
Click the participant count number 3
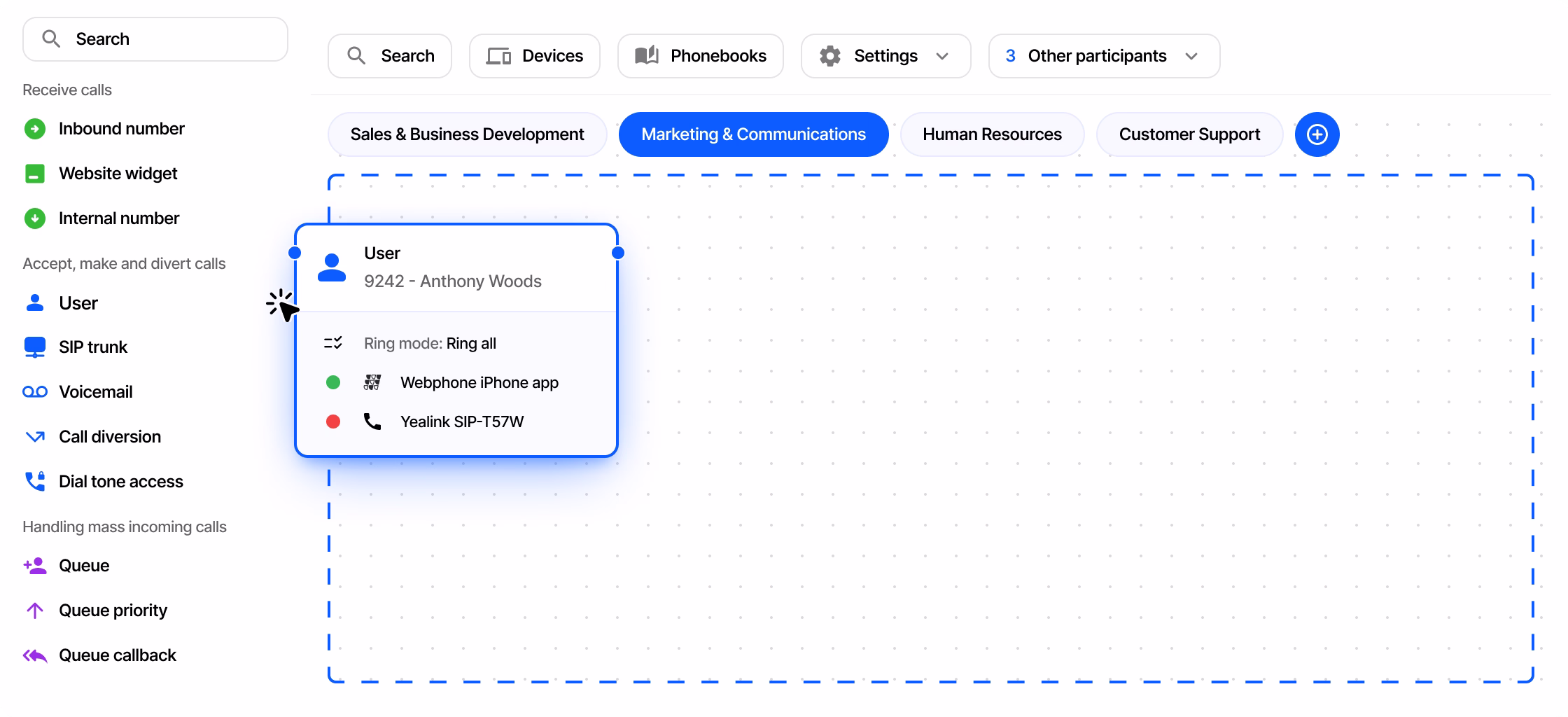point(1010,56)
